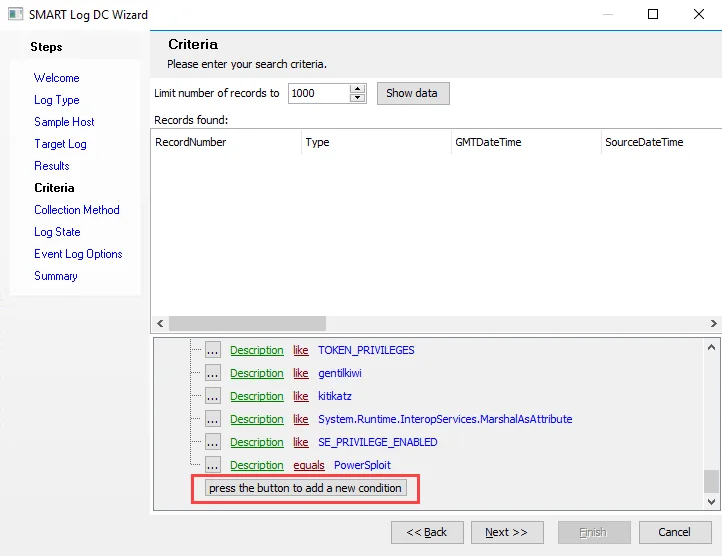The image size is (722, 556).
Task: Open options button for the kitikatz condition
Action: 213,396
